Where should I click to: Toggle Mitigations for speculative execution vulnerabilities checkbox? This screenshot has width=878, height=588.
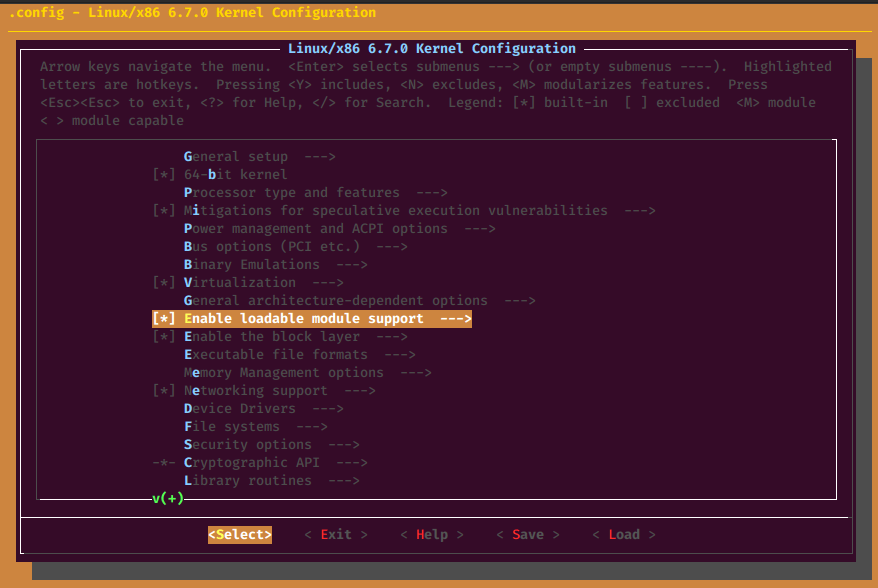(x=164, y=211)
